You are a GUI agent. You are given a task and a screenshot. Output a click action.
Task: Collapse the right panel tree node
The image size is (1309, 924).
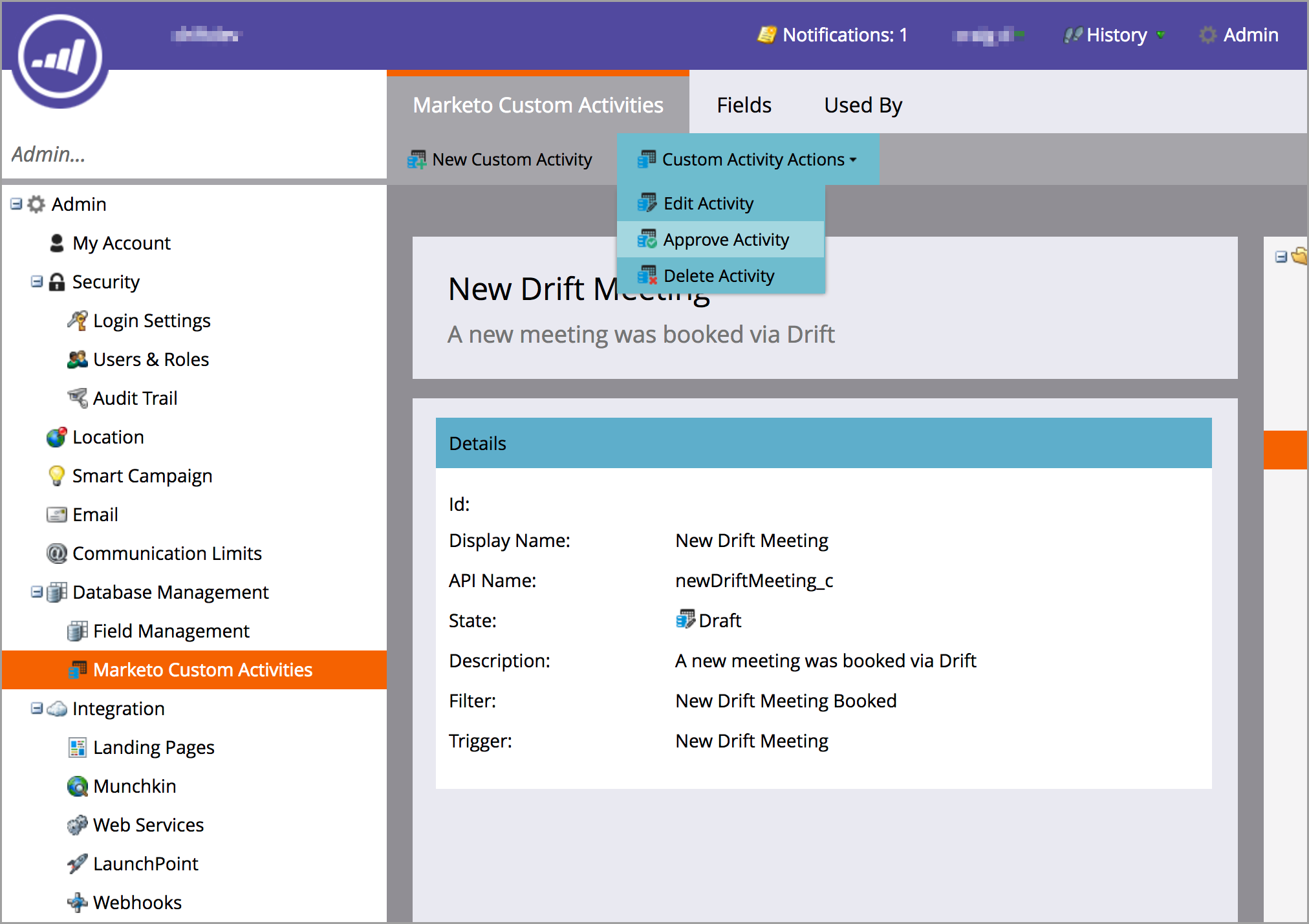click(x=1281, y=257)
